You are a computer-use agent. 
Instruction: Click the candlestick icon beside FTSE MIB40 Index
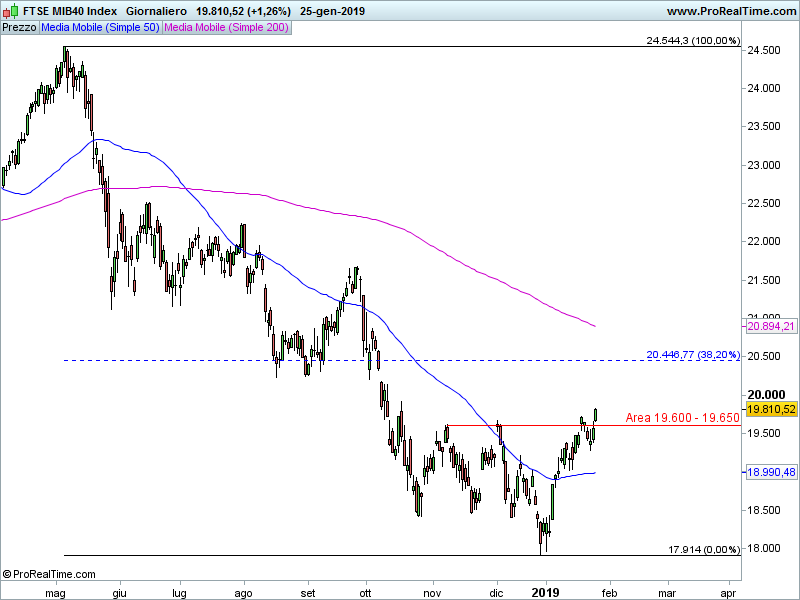click(10, 11)
